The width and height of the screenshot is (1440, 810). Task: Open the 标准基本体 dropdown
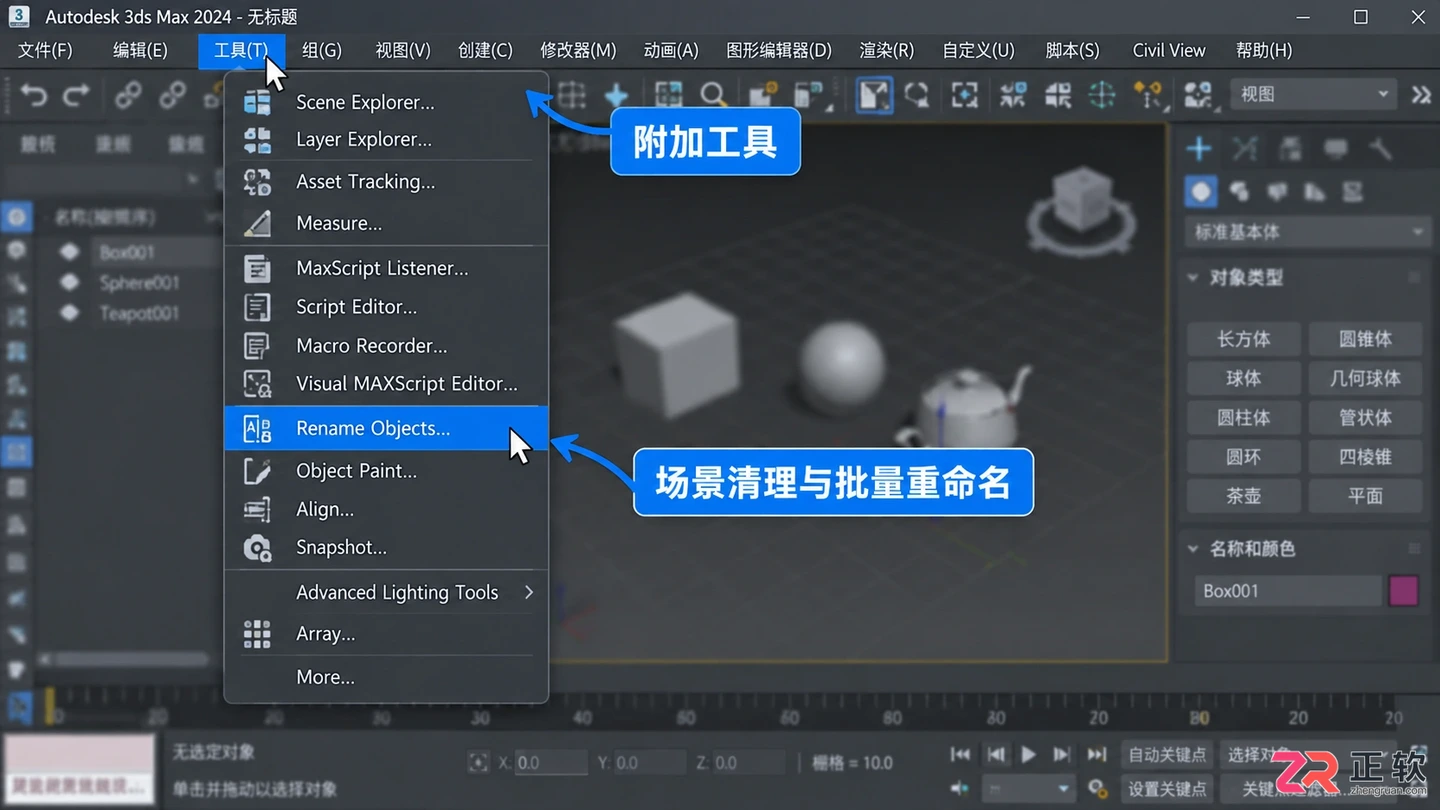click(x=1308, y=232)
